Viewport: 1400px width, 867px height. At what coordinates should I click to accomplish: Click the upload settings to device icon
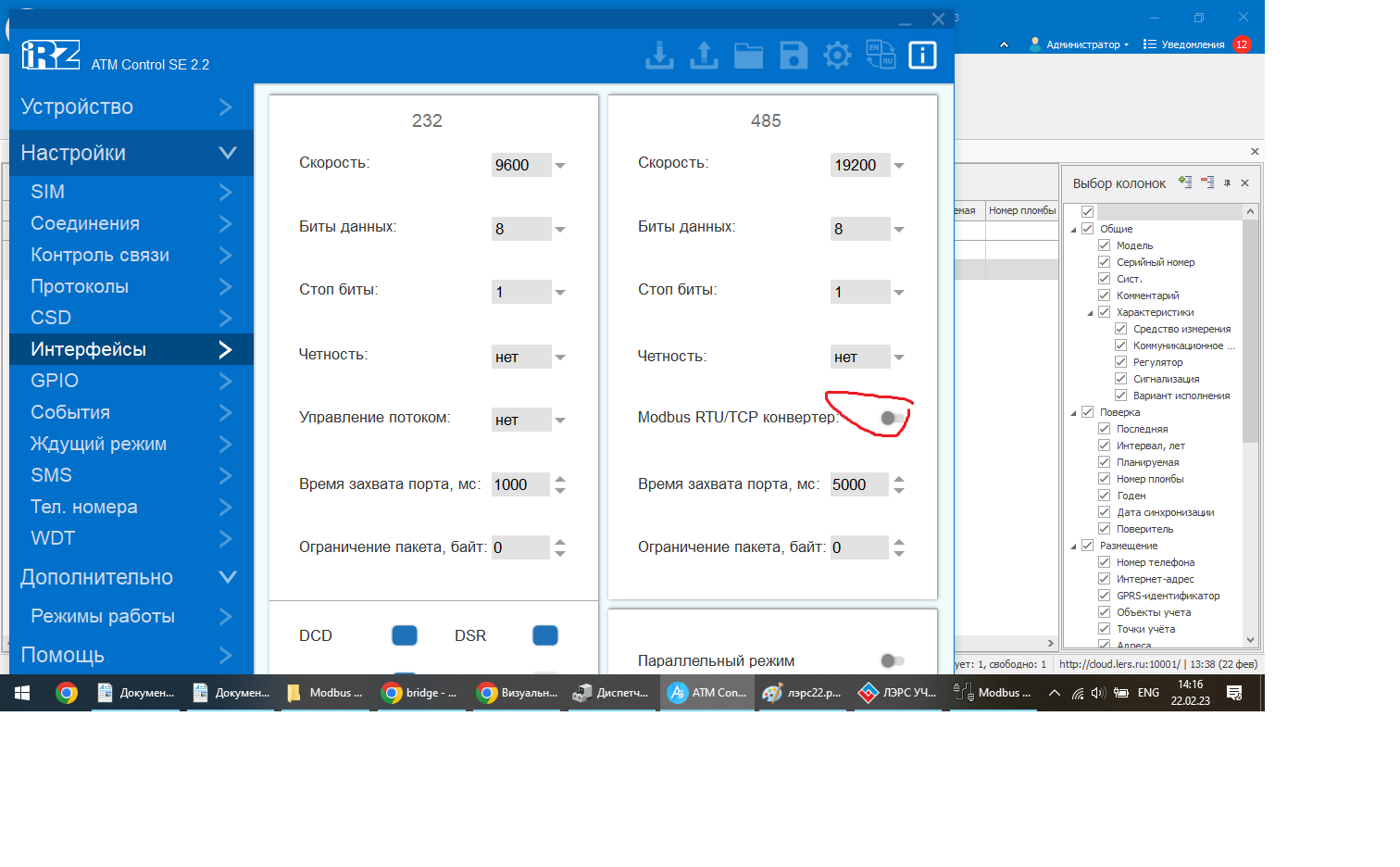pyautogui.click(x=704, y=56)
